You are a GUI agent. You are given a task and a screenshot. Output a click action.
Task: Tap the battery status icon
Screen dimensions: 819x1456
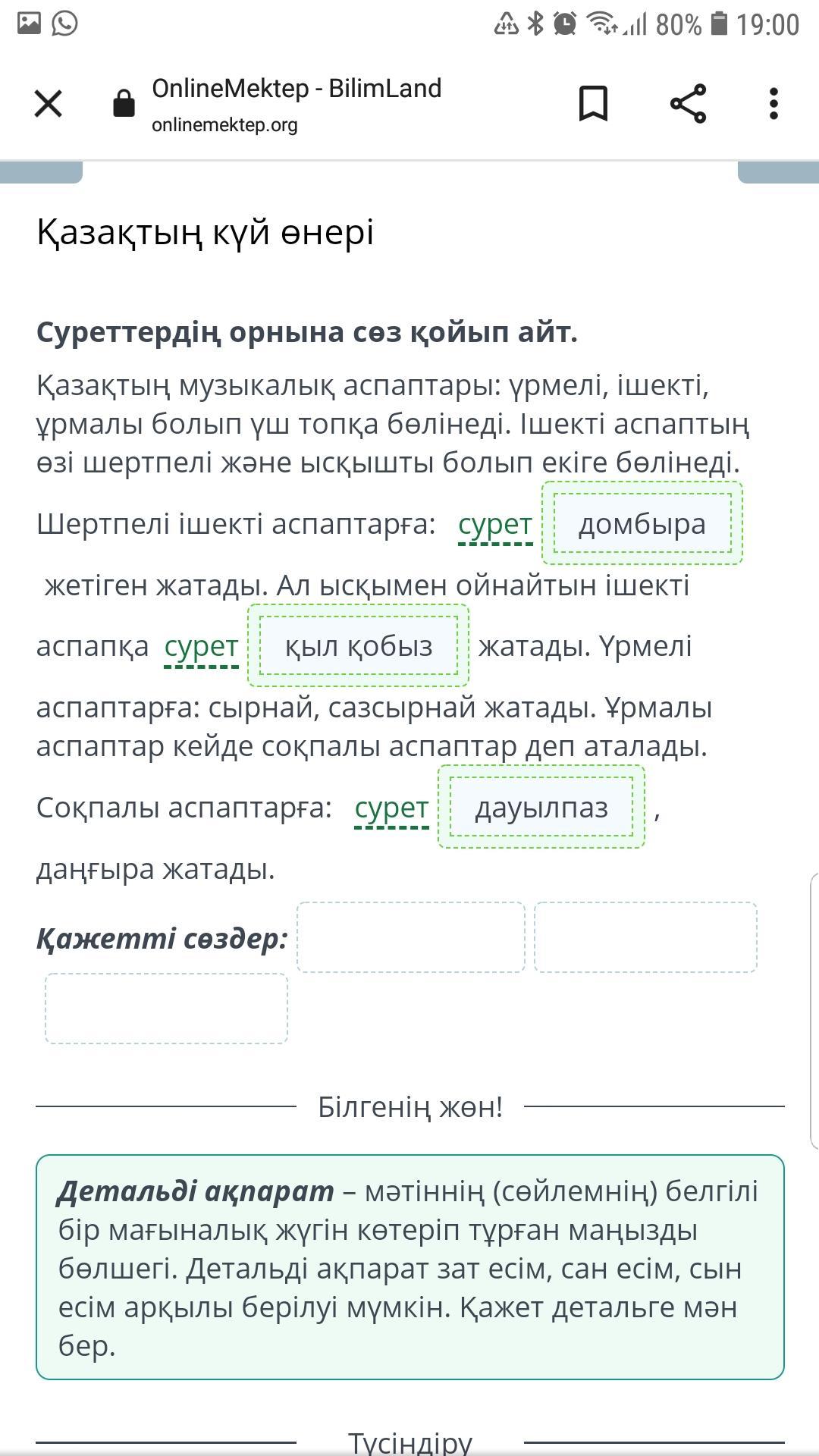pos(719,24)
